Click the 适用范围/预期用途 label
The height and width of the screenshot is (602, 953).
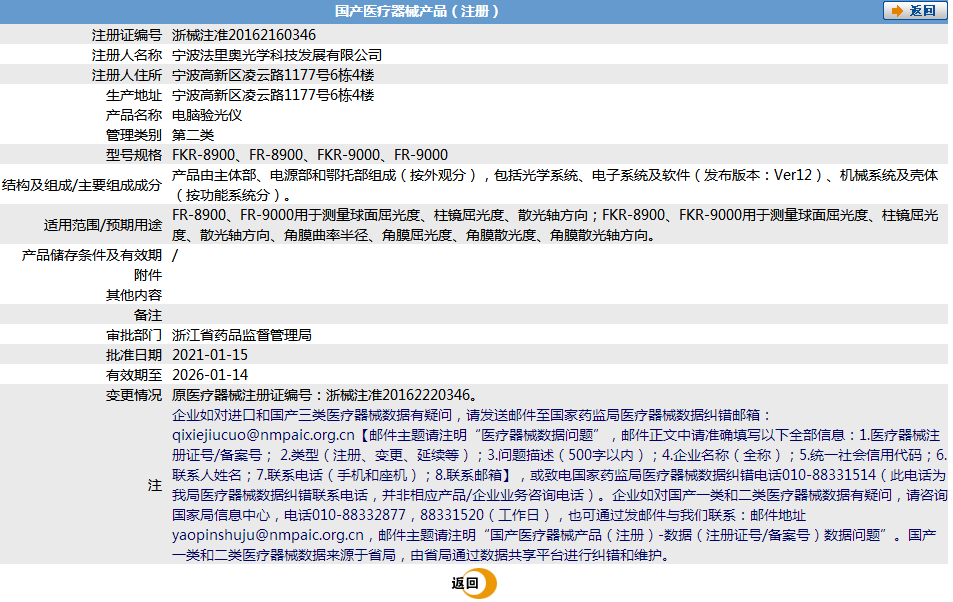pos(103,225)
